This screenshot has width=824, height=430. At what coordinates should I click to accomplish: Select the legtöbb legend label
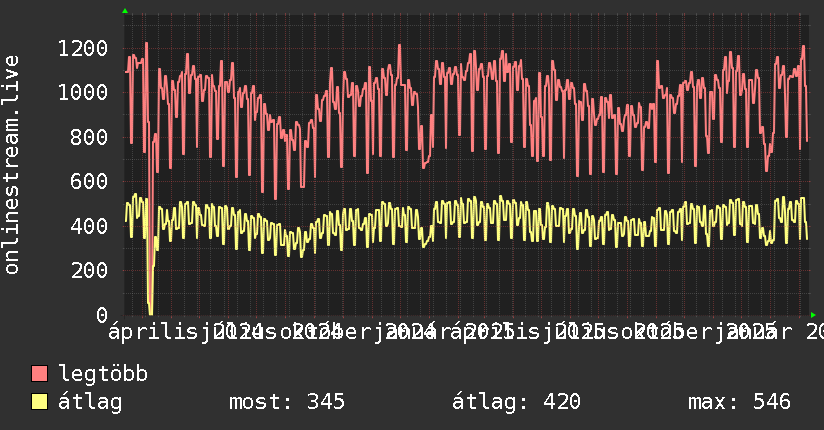103,374
